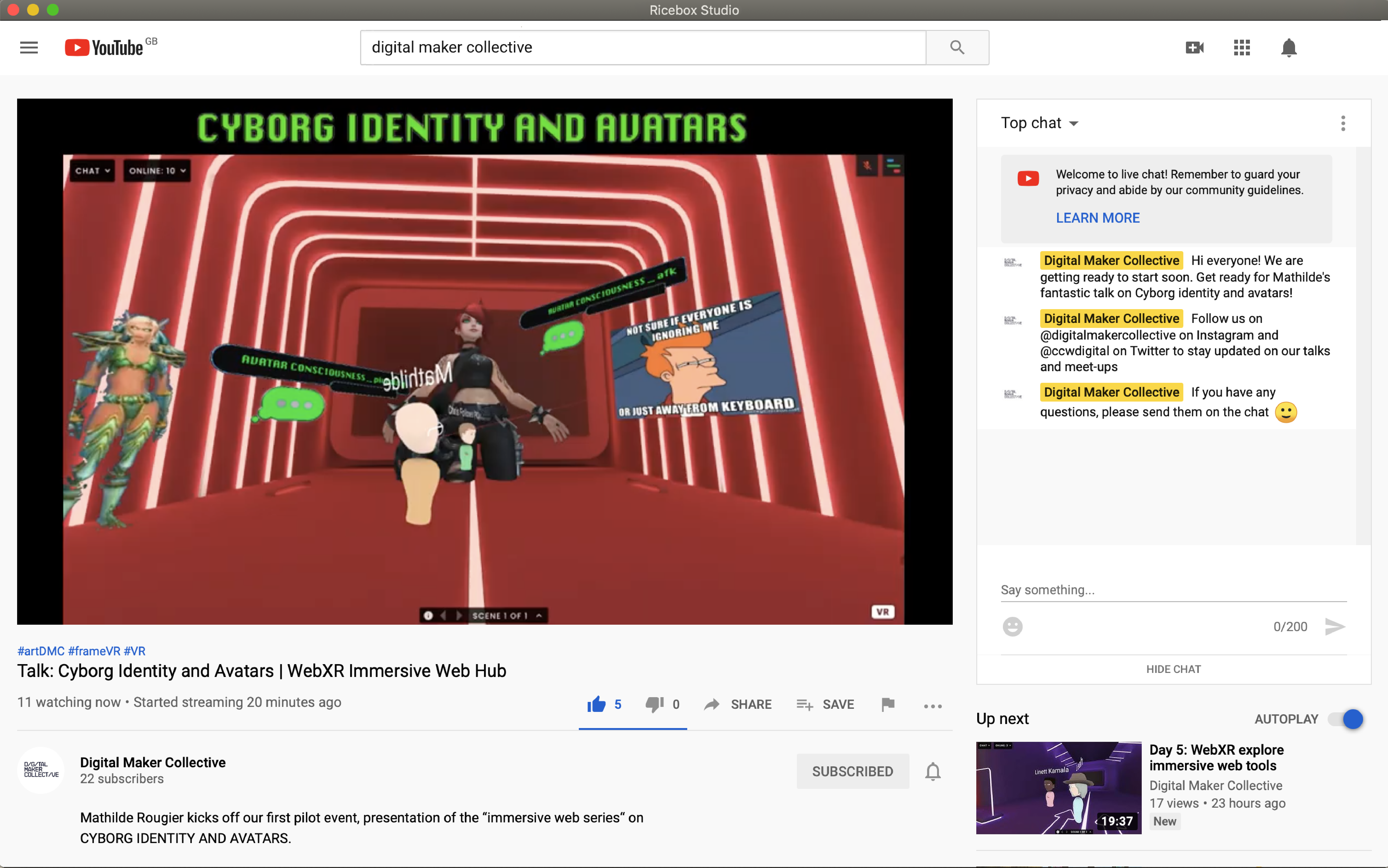Open more actions ellipsis under video
Viewport: 1388px width, 868px height.
tap(933, 706)
